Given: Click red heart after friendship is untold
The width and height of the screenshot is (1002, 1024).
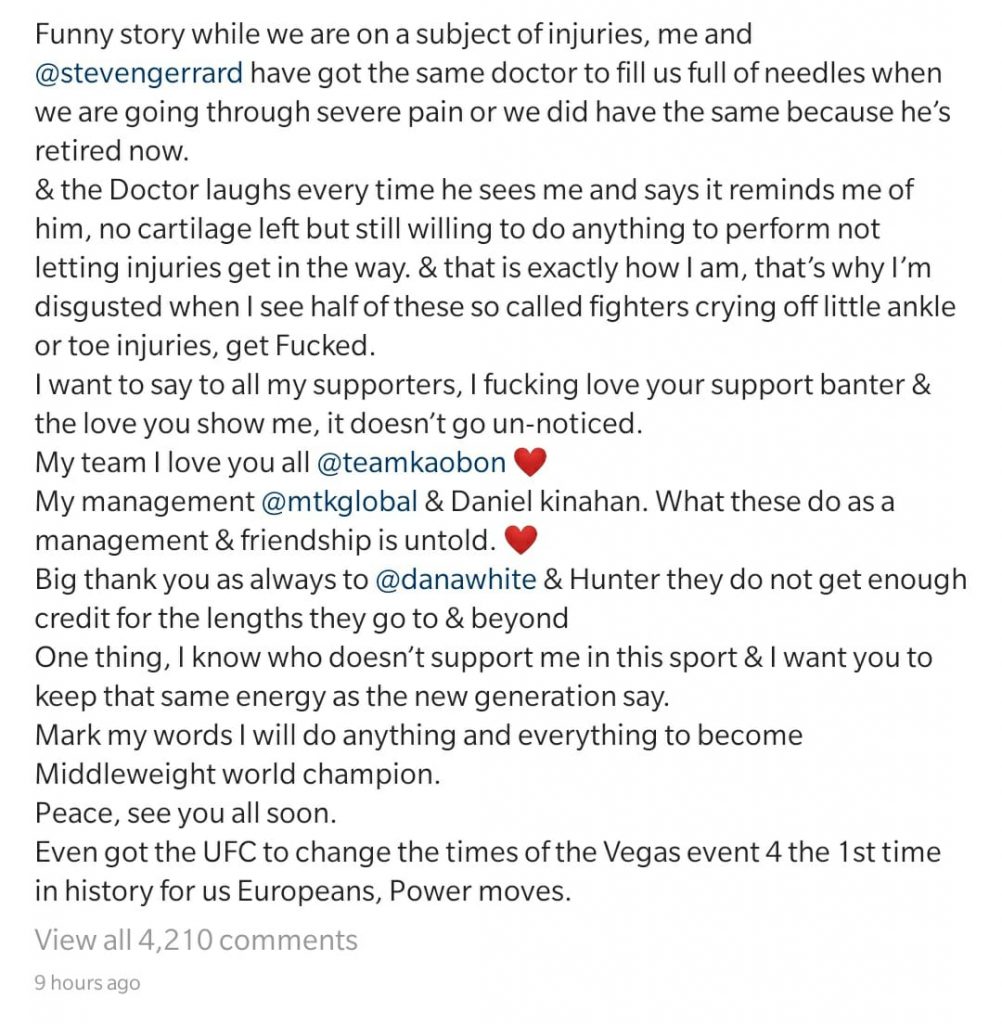Looking at the screenshot, I should coord(521,541).
